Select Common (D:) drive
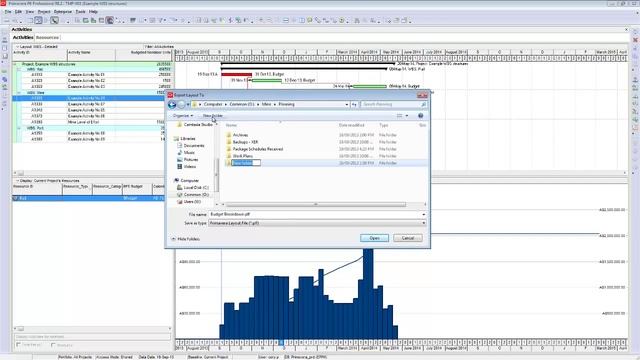 tap(196, 195)
